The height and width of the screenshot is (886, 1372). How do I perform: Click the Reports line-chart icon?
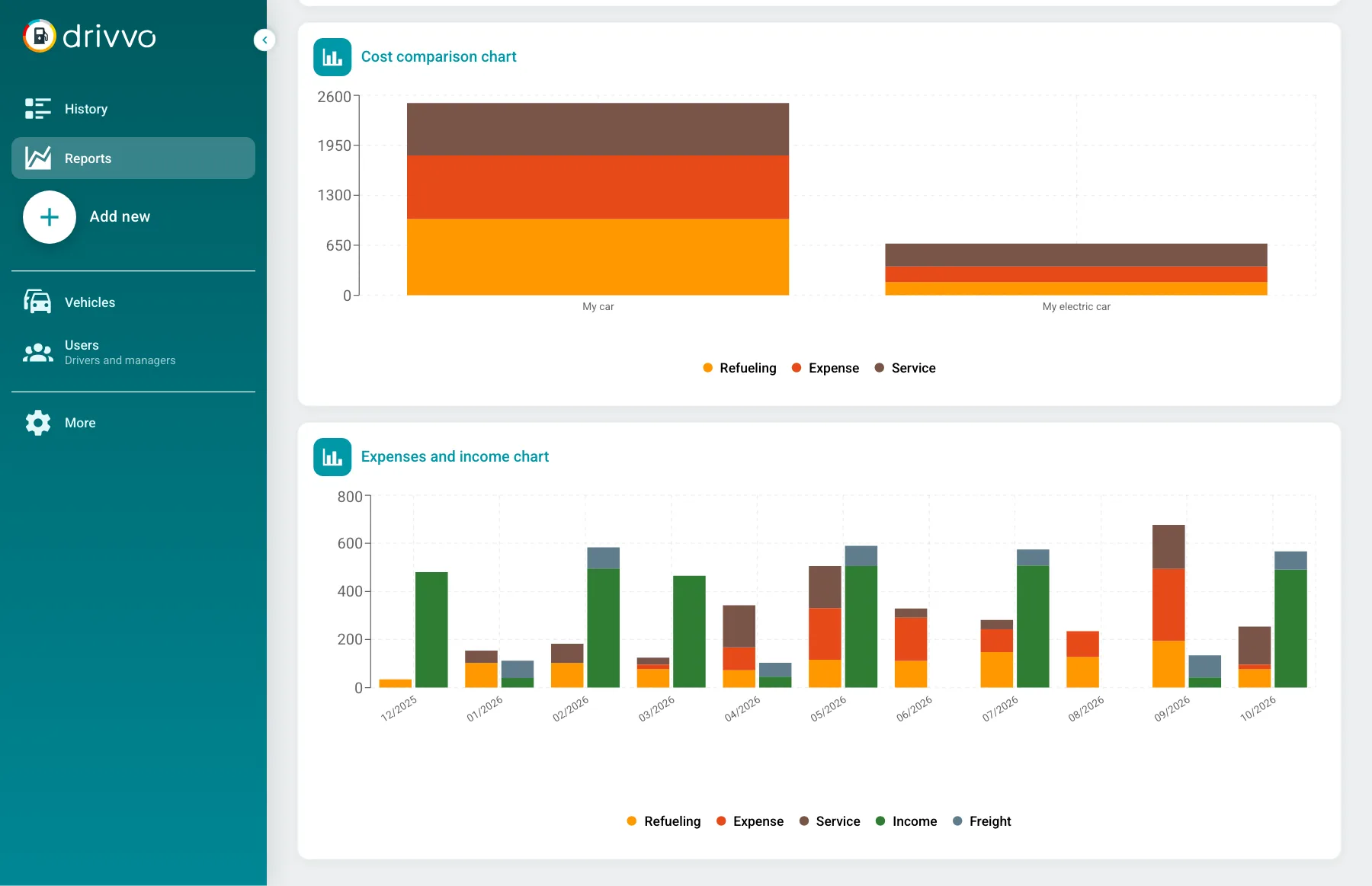click(38, 158)
